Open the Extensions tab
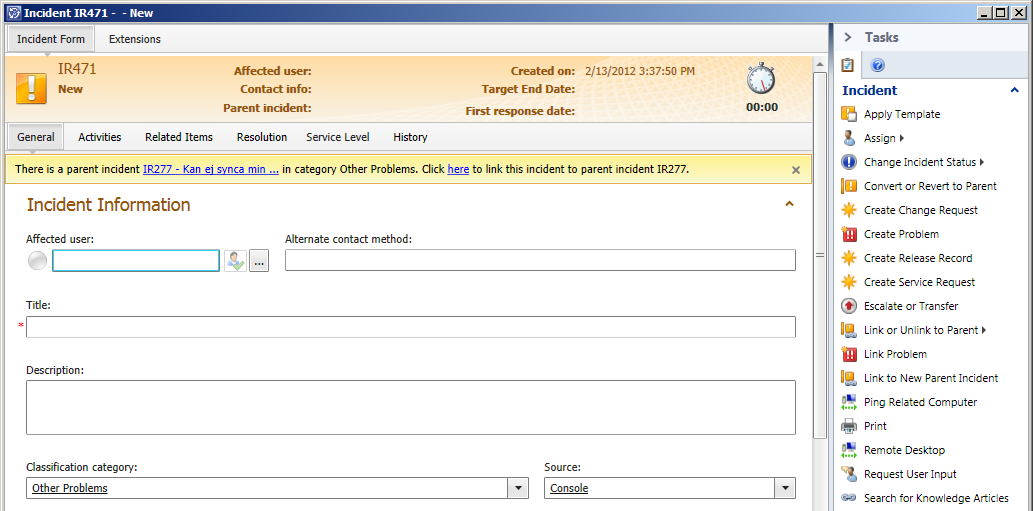 point(134,39)
